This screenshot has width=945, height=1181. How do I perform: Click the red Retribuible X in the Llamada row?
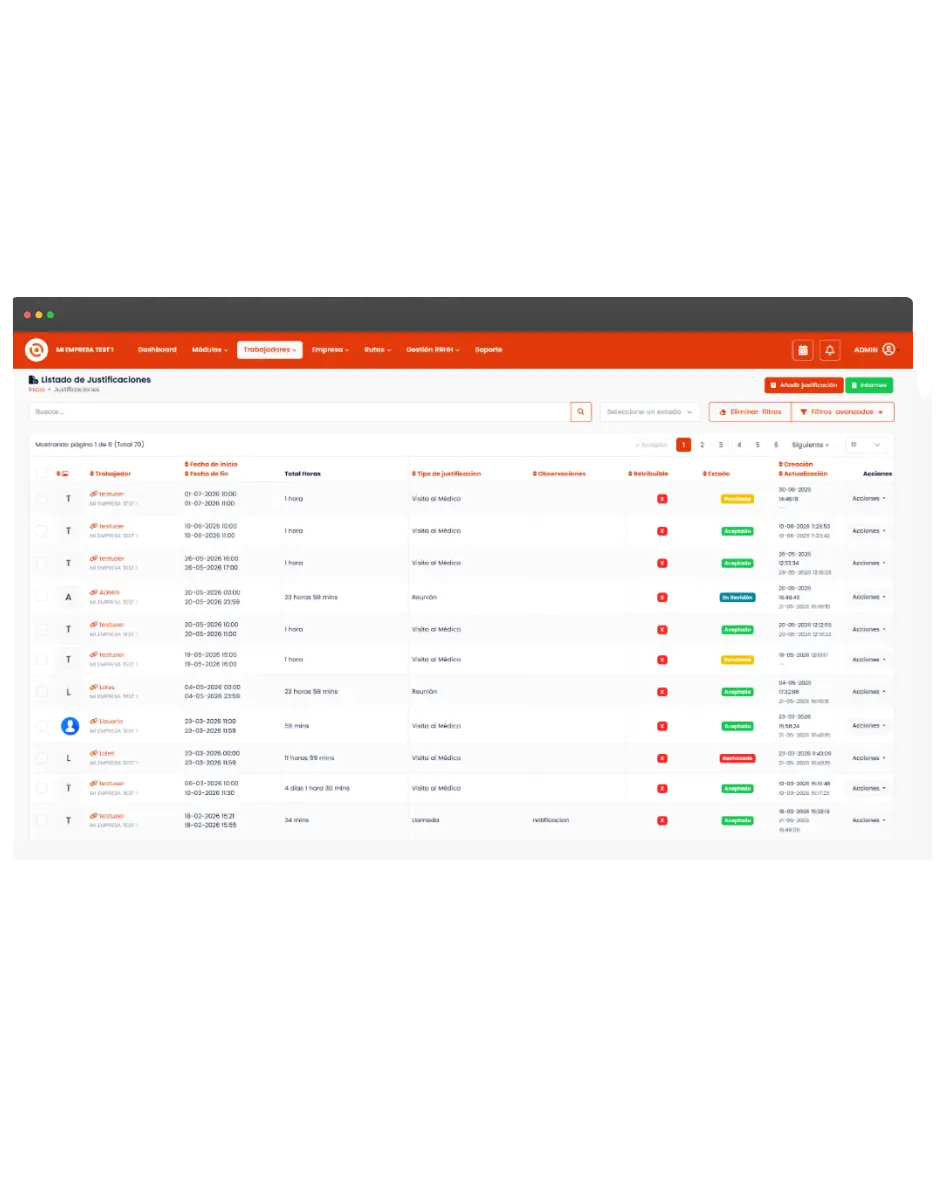662,820
